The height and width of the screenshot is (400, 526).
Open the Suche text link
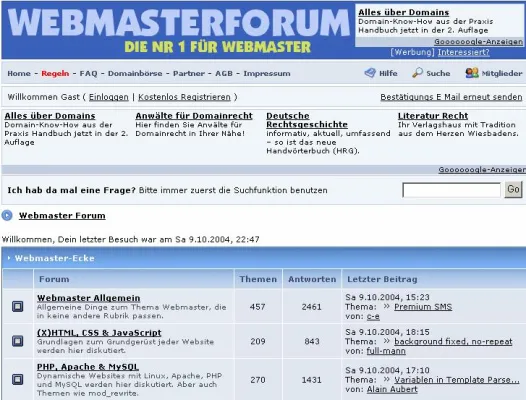[438, 73]
